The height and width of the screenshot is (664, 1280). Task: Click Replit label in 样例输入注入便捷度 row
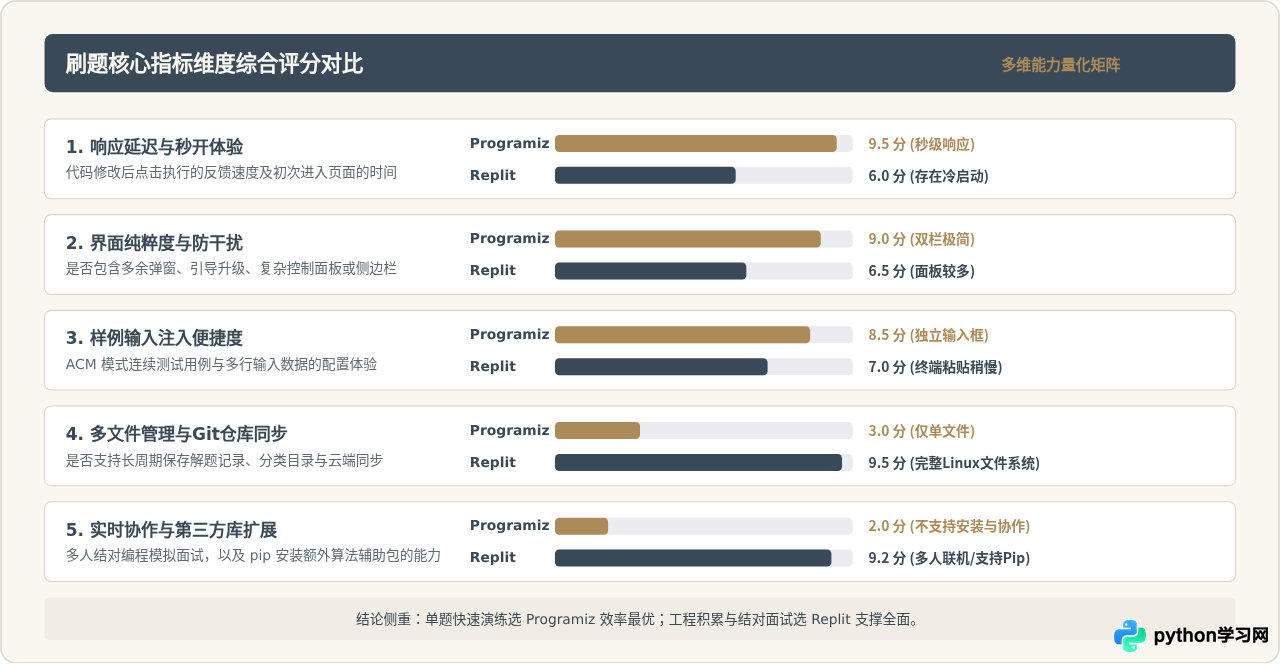[x=493, y=367]
